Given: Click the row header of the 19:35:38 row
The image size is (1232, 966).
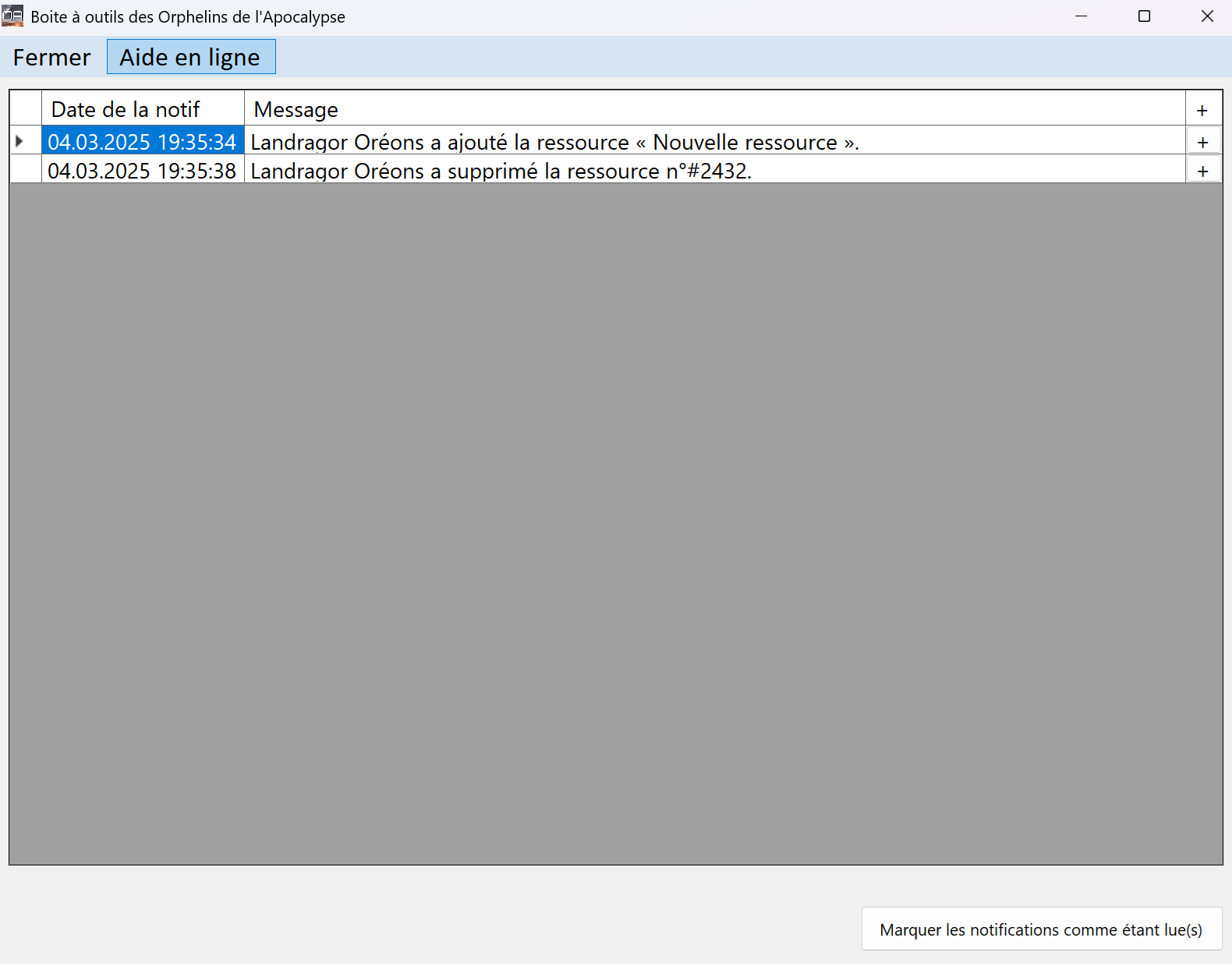Looking at the screenshot, I should tap(26, 169).
